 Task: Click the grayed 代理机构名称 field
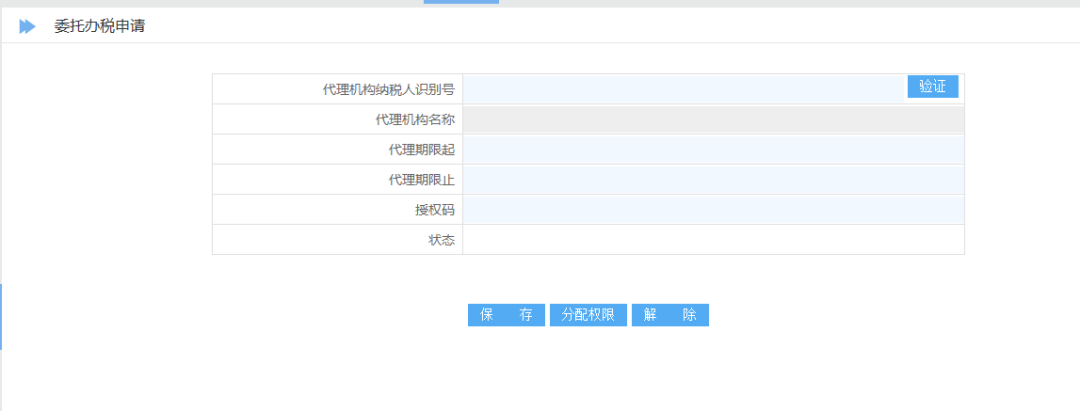pos(713,120)
